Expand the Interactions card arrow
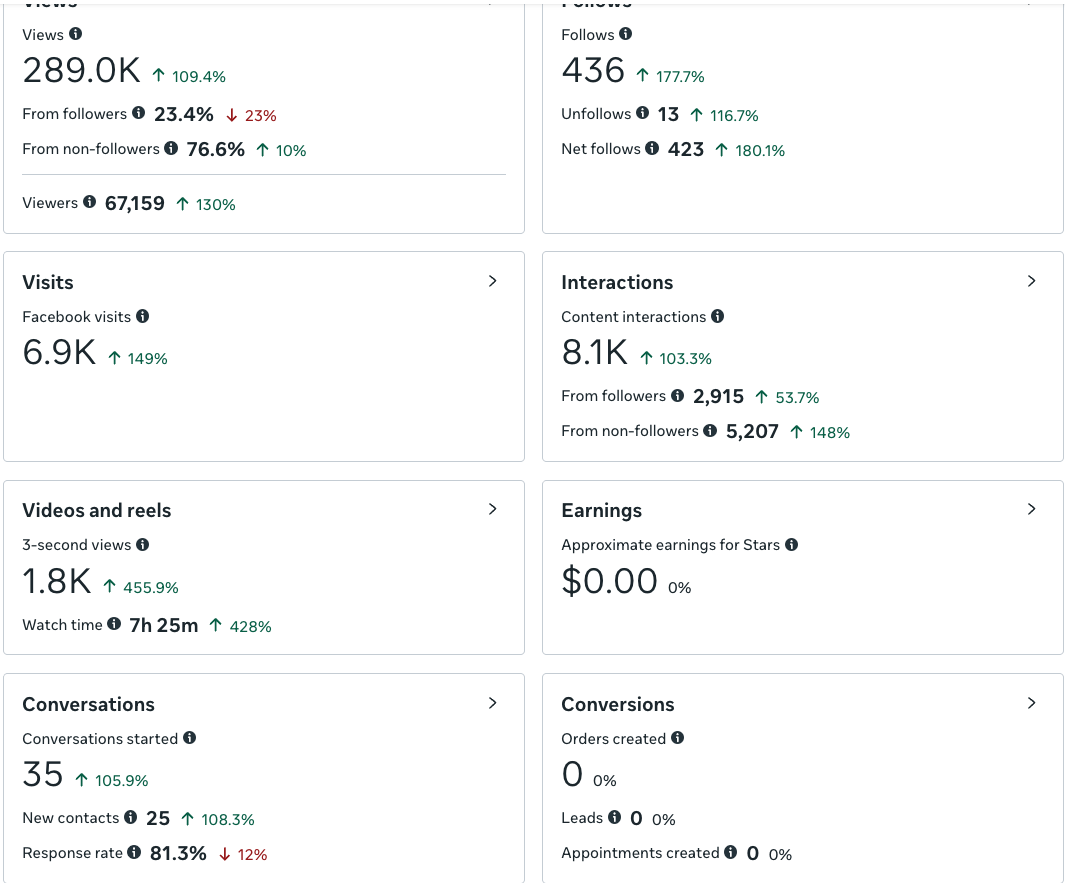Viewport: 1065px width, 883px height. tap(1032, 281)
